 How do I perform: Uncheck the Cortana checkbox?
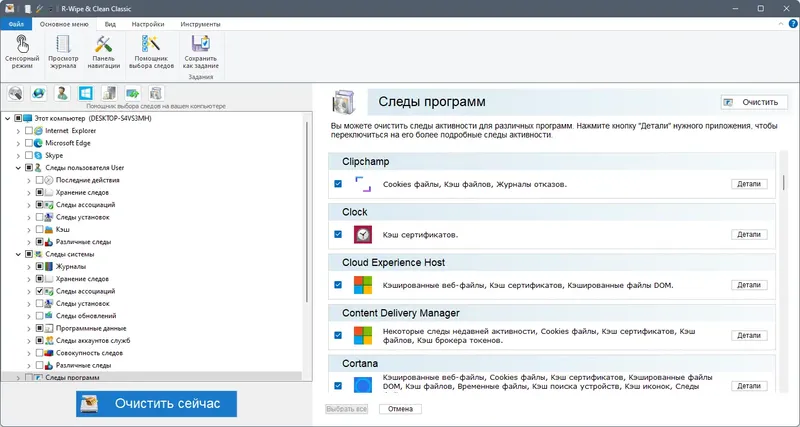click(x=338, y=386)
